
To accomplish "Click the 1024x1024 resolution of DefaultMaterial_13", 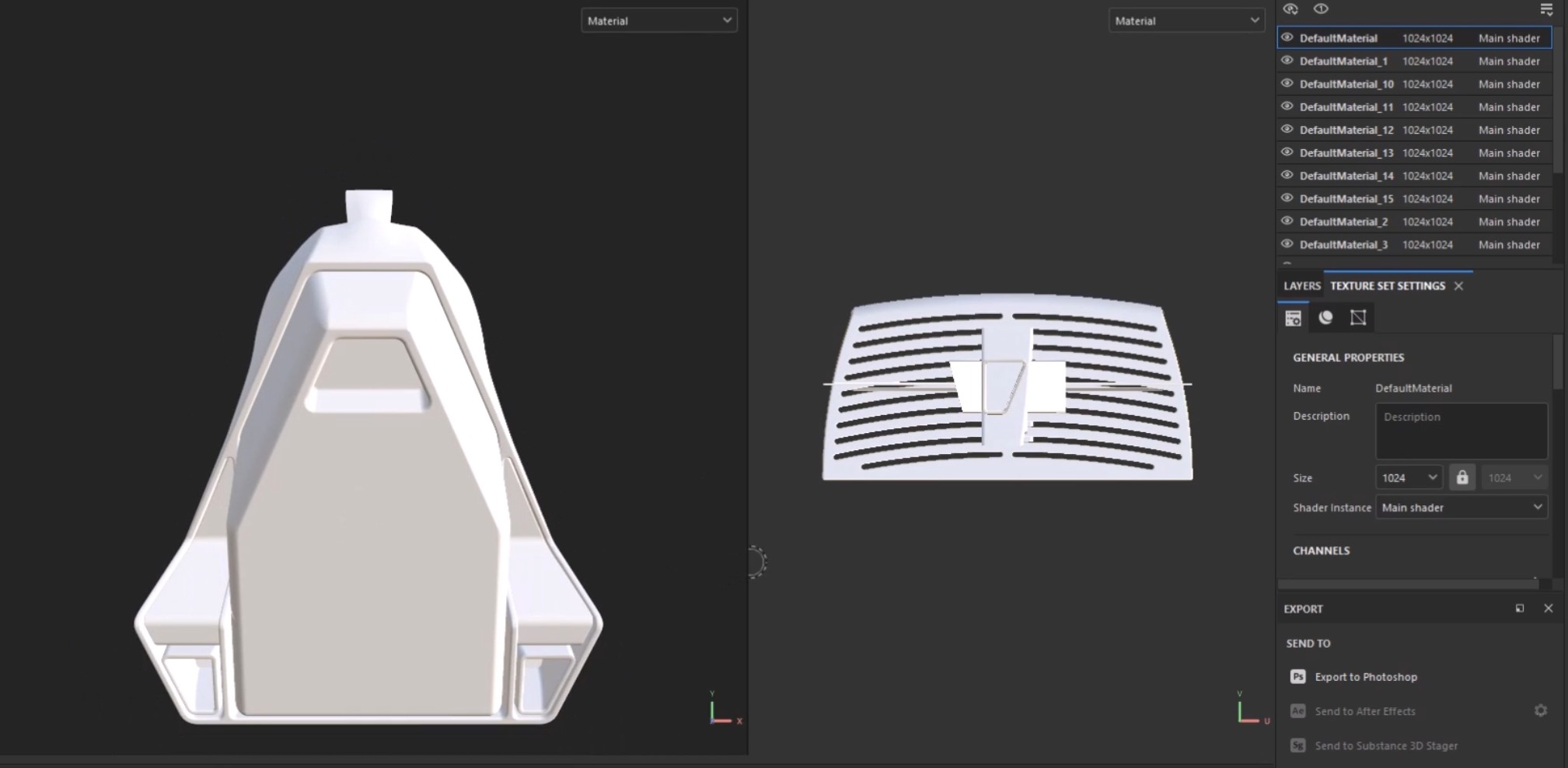I will [1427, 152].
